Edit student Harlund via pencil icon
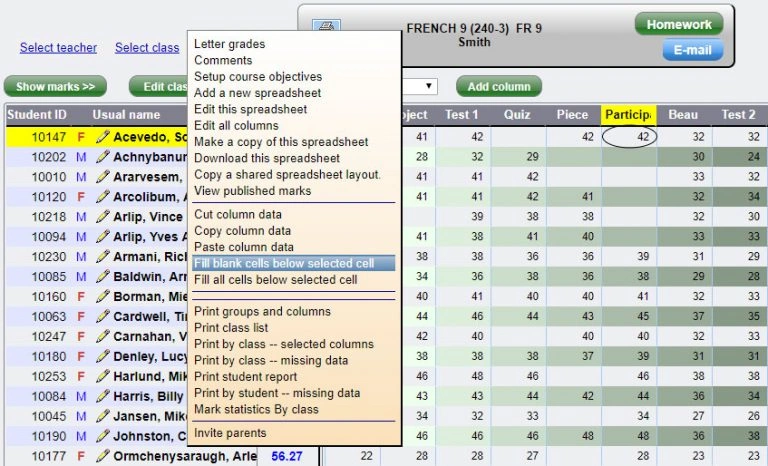 pos(102,377)
